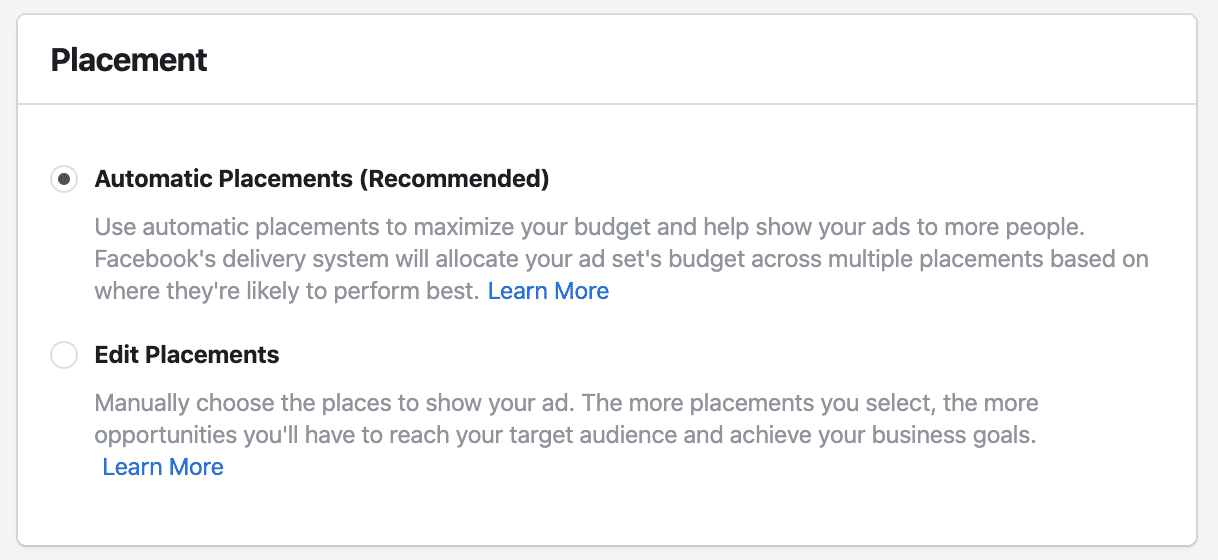Click the 'where they're likely to perform best' text
This screenshot has width=1218, height=560.
[287, 291]
